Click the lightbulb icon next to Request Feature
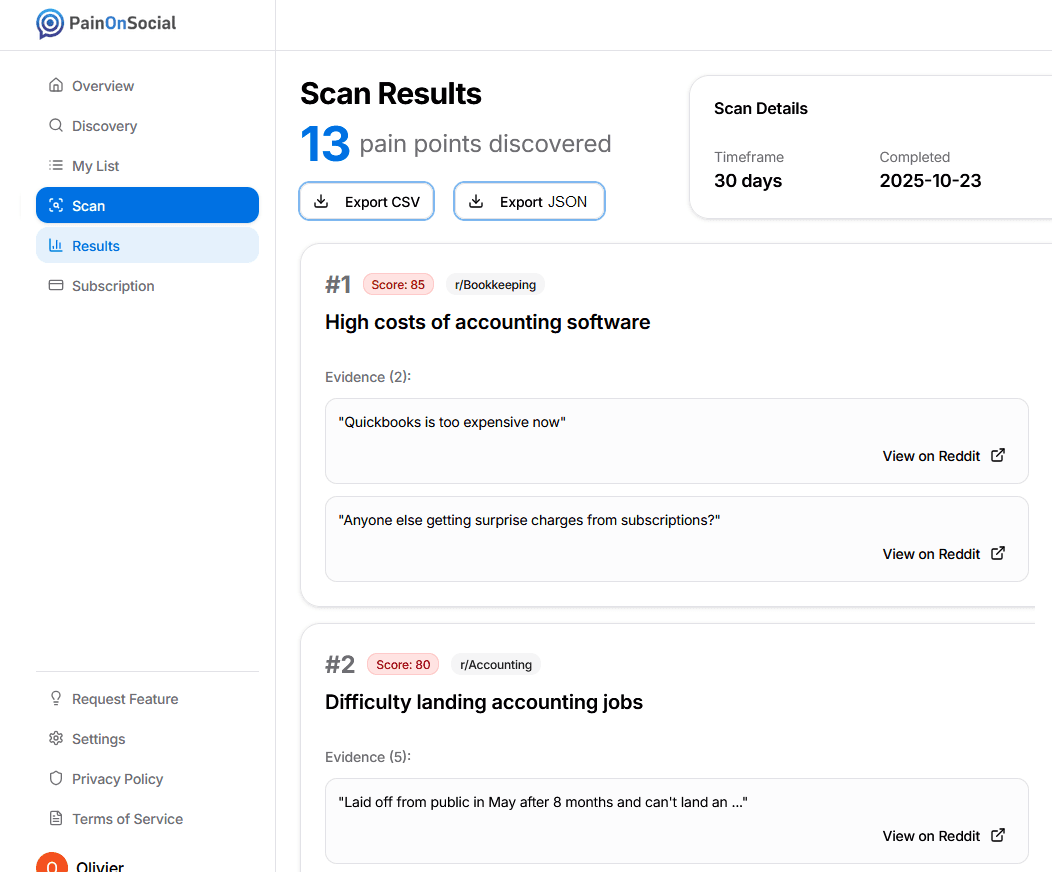Image resolution: width=1052 pixels, height=872 pixels. (x=55, y=698)
